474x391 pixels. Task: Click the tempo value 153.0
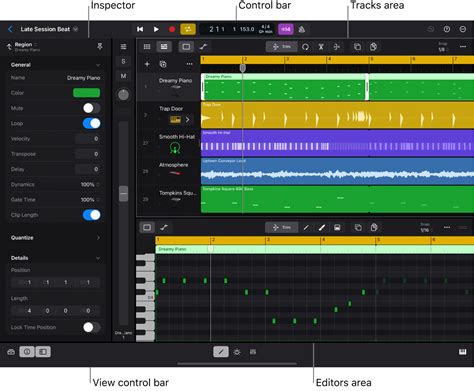[x=247, y=29]
